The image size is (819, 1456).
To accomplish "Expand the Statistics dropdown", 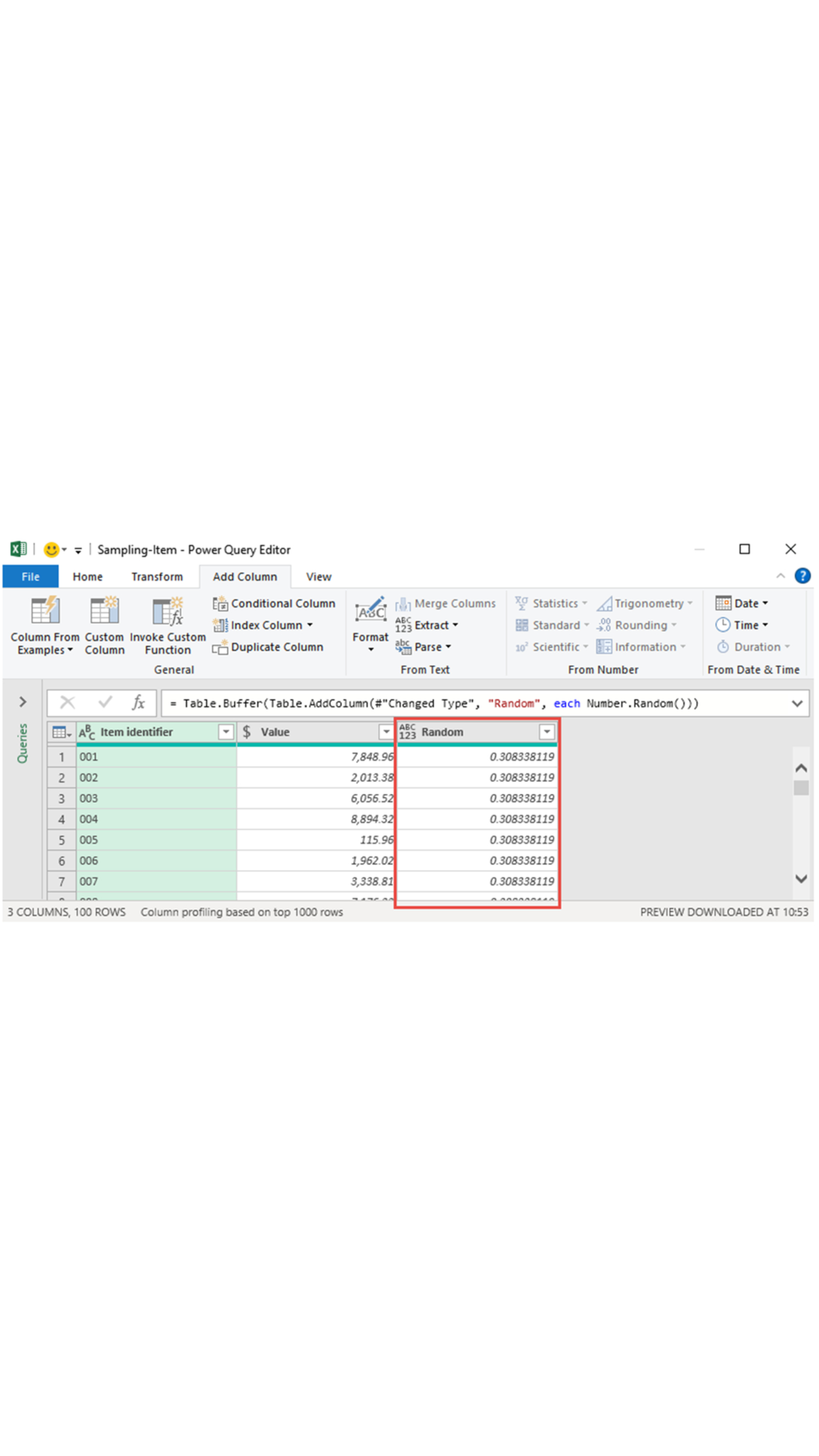I will coord(585,603).
